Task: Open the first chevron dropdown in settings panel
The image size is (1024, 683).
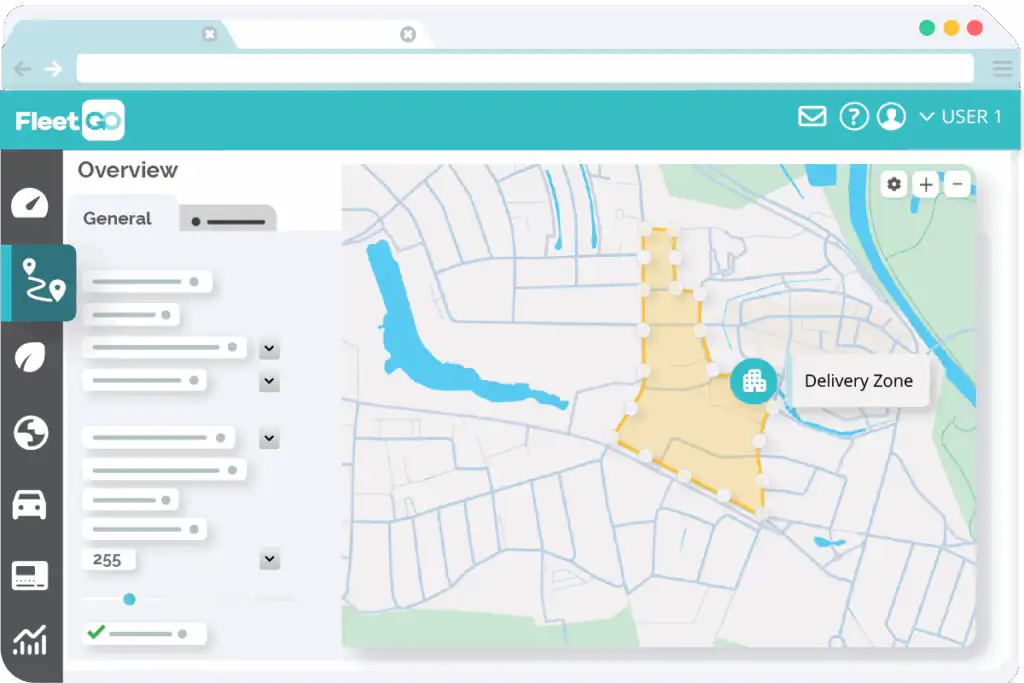Action: (268, 348)
